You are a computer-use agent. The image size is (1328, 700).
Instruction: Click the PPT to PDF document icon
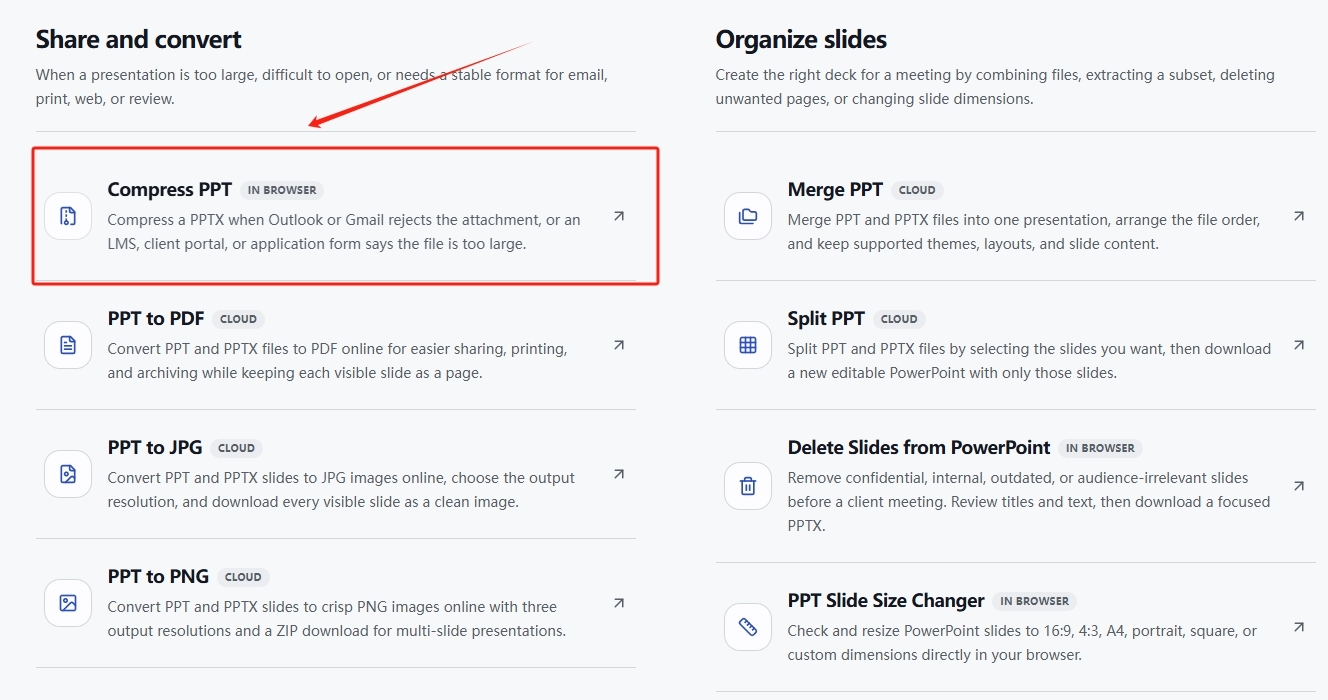[x=68, y=345]
